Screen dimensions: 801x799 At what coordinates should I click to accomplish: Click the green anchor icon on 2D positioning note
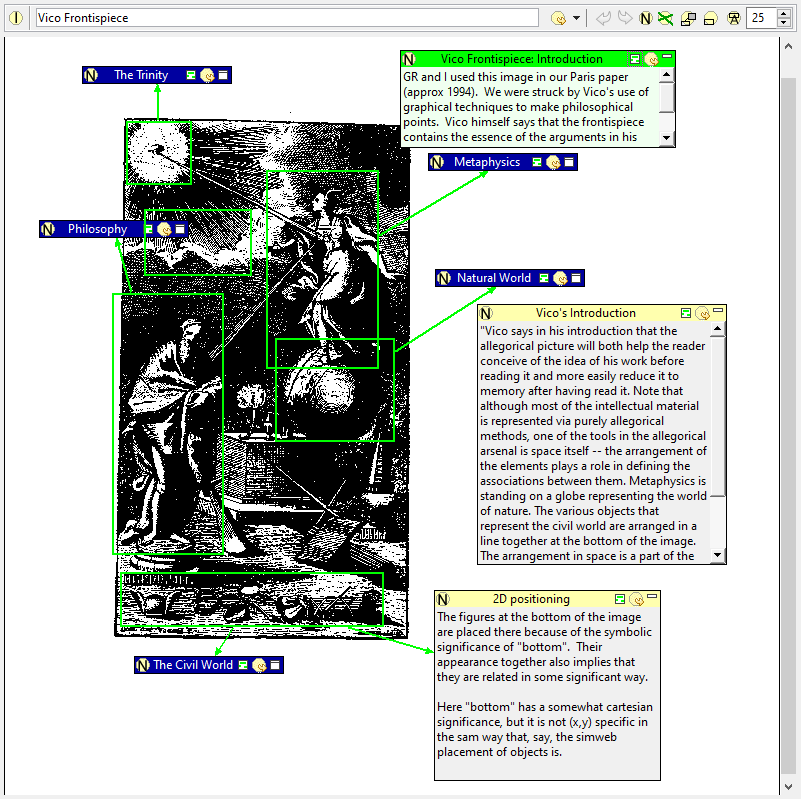pyautogui.click(x=620, y=599)
